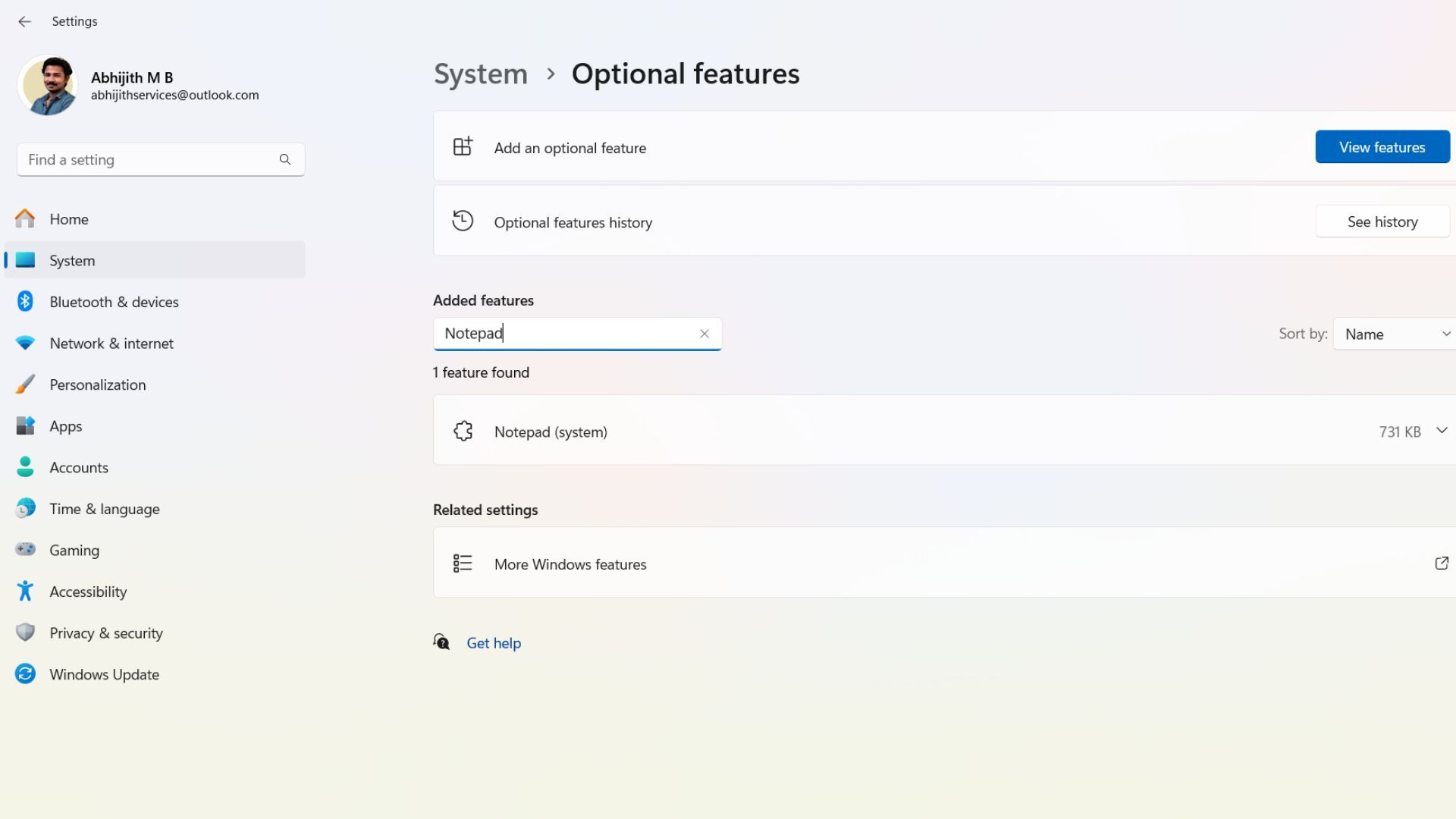Click the Accessibility icon in sidebar
Viewport: 1456px width, 819px height.
(x=25, y=591)
